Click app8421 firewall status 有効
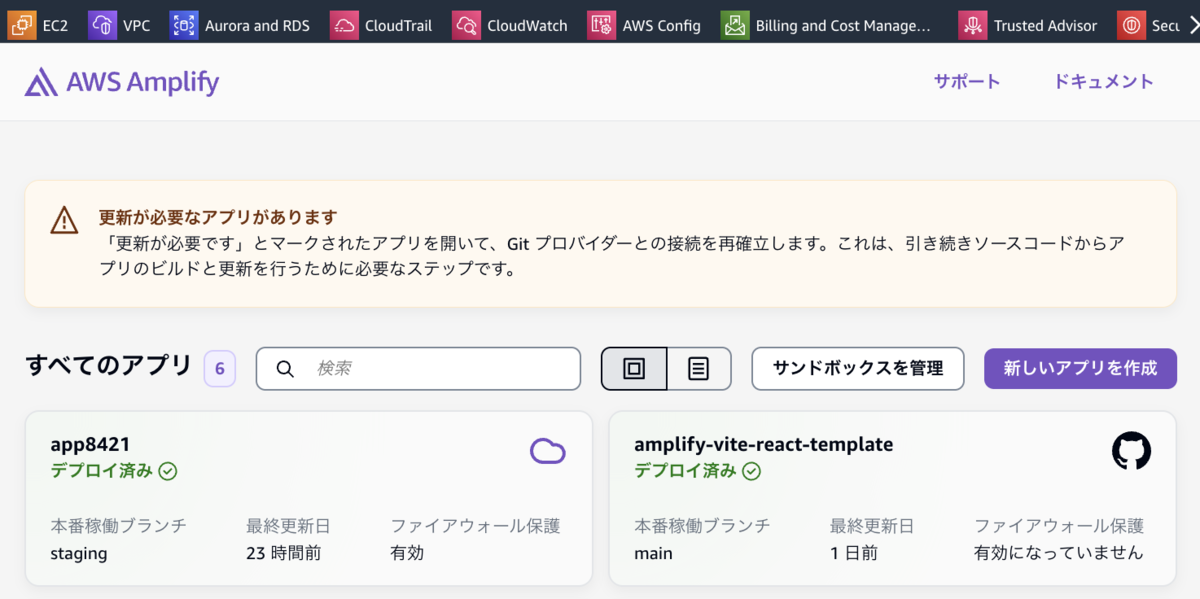Screen dimensions: 1200x599 (x=407, y=553)
